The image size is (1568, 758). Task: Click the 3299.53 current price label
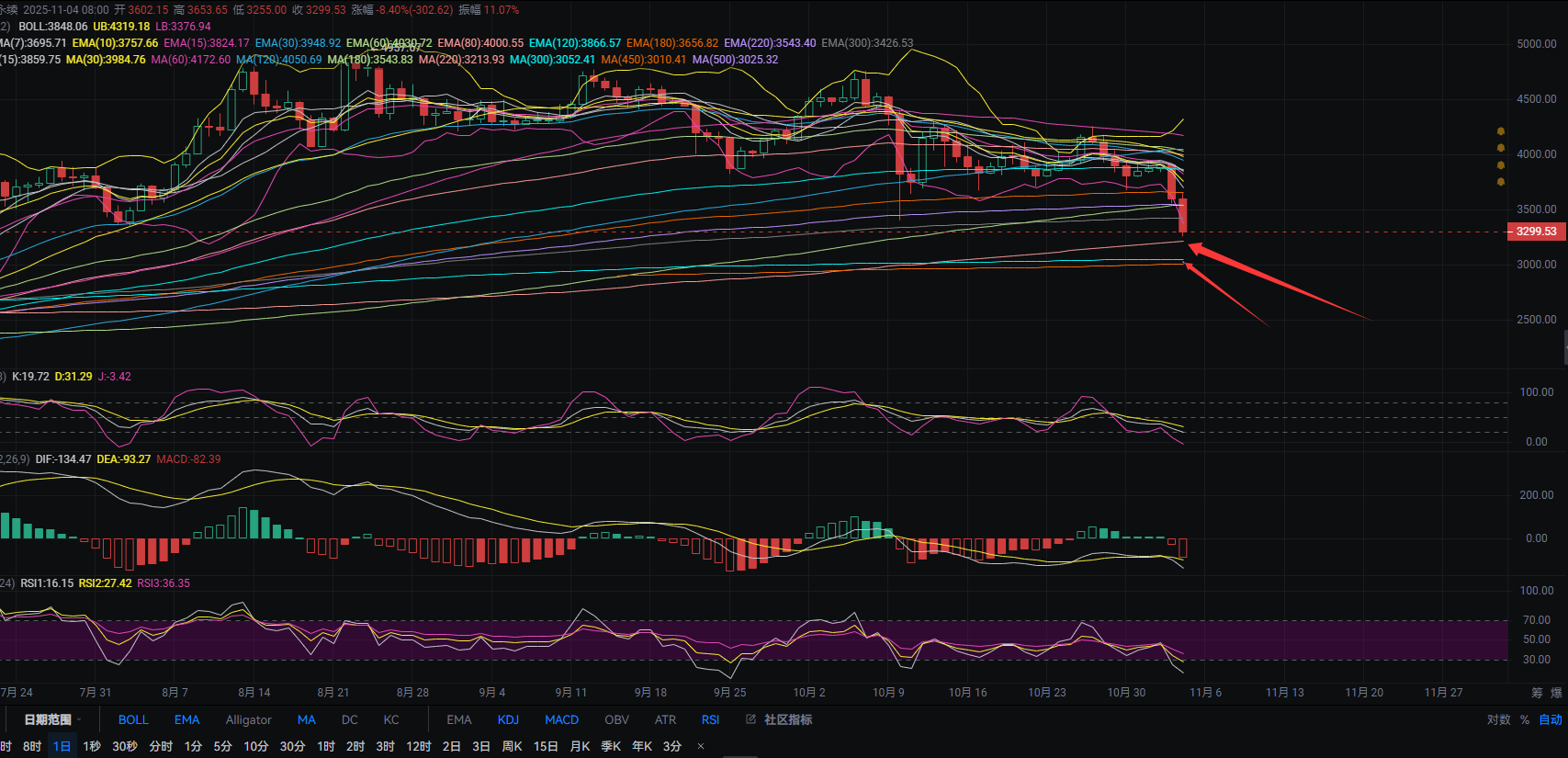tap(1536, 232)
